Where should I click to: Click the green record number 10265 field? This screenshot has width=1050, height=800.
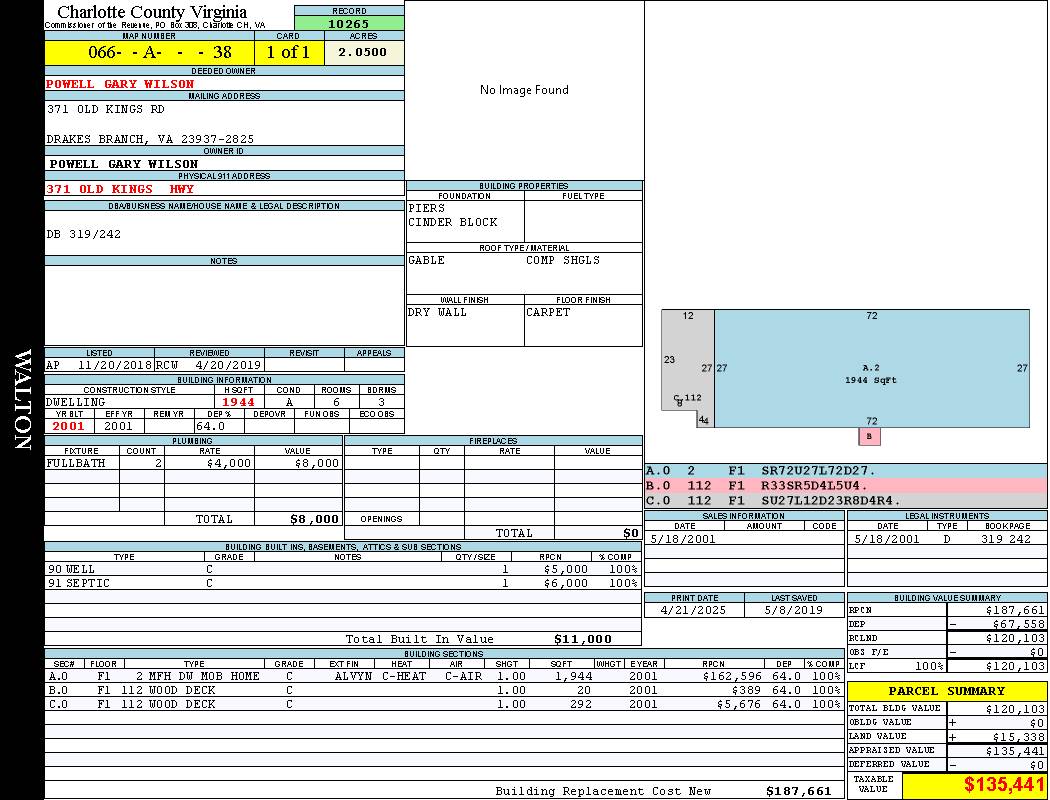[349, 23]
